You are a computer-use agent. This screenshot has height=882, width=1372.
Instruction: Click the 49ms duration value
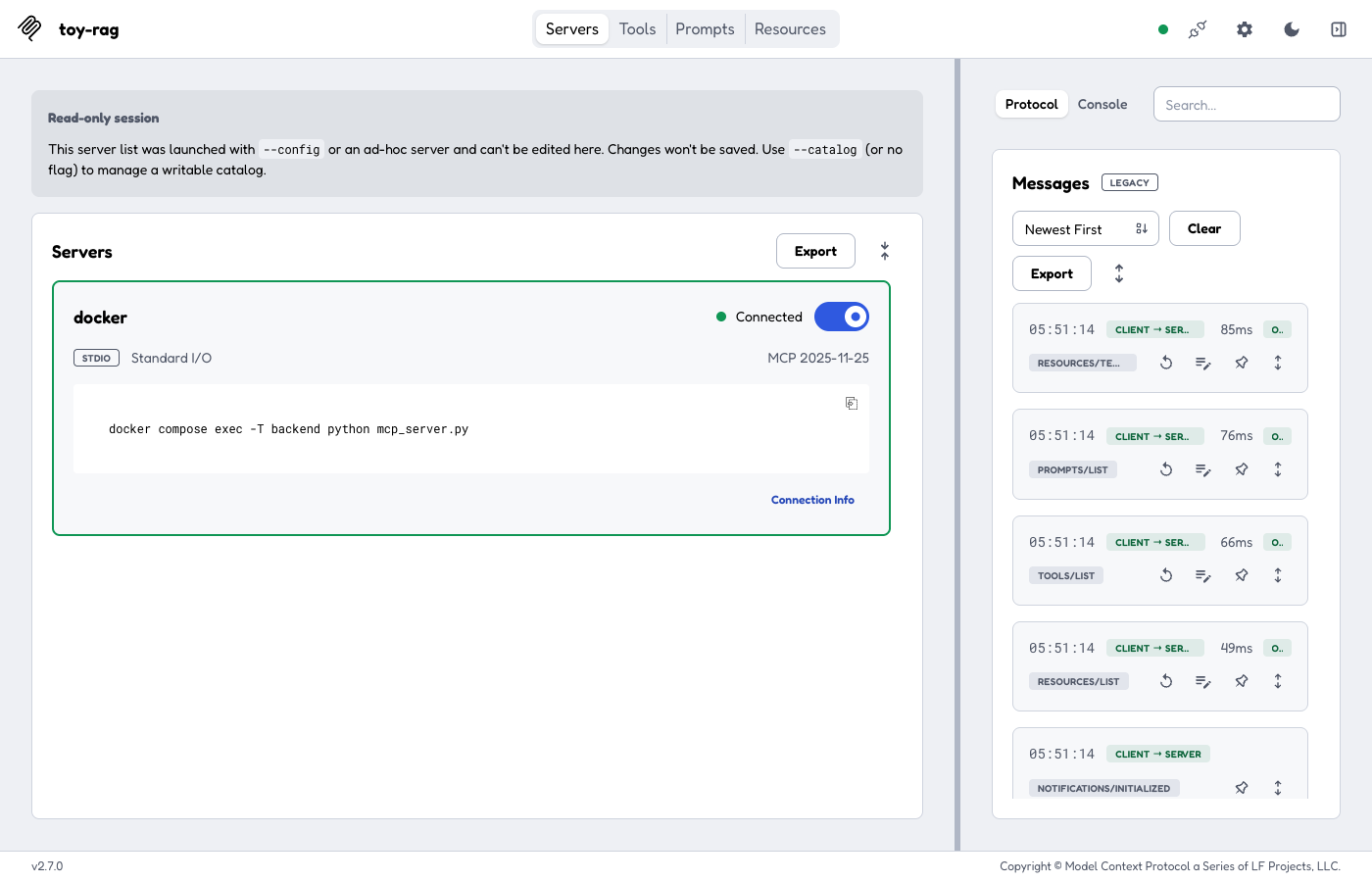[x=1237, y=648]
